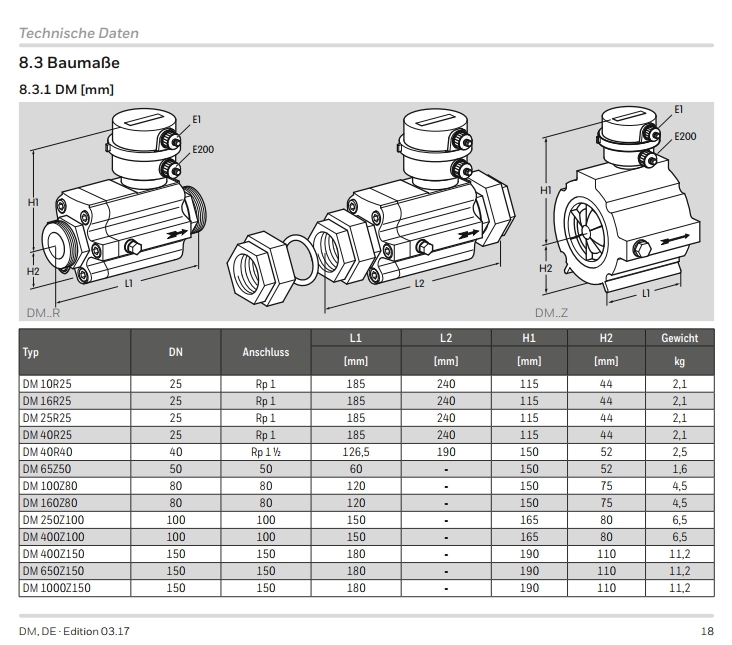This screenshot has height=645, width=732.
Task: Click the weight '11,2' in row DM 1000Z150
Action: (x=680, y=588)
